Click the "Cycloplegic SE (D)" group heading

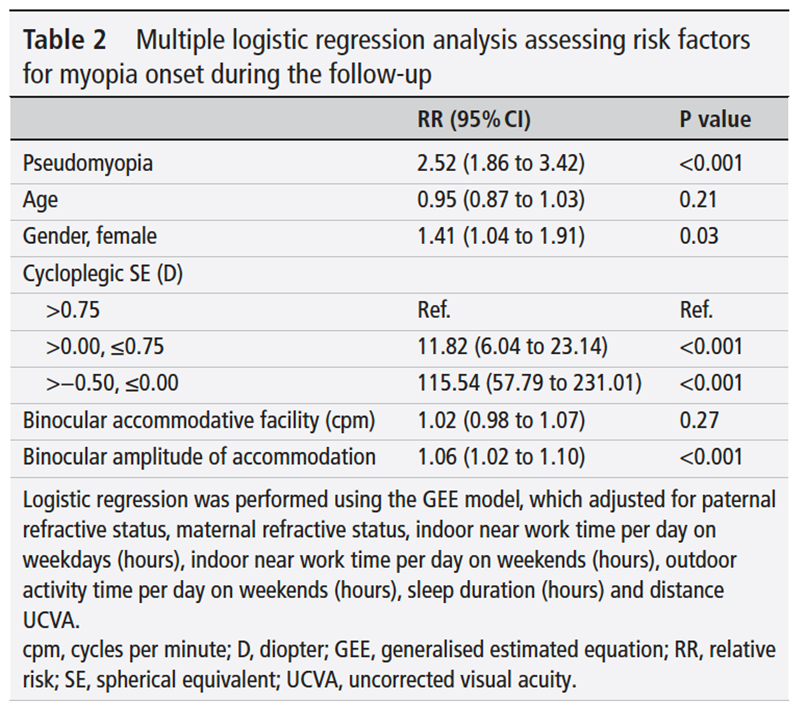pyautogui.click(x=105, y=273)
